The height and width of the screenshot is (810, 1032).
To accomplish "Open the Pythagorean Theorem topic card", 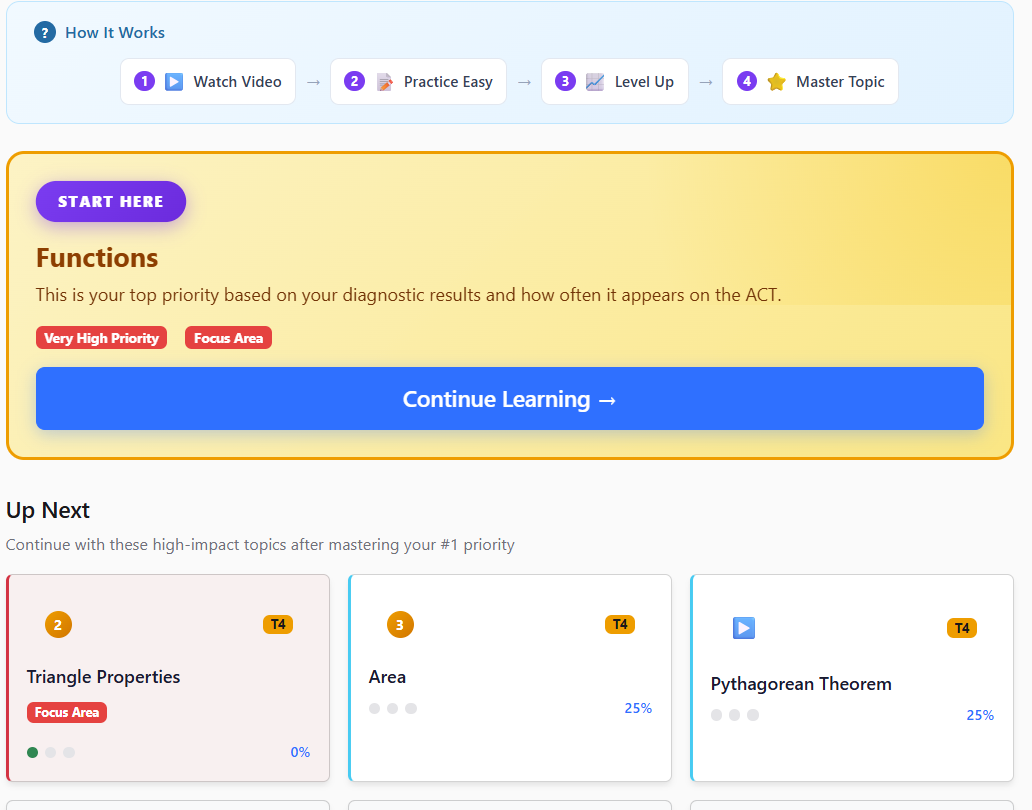I will pos(852,678).
